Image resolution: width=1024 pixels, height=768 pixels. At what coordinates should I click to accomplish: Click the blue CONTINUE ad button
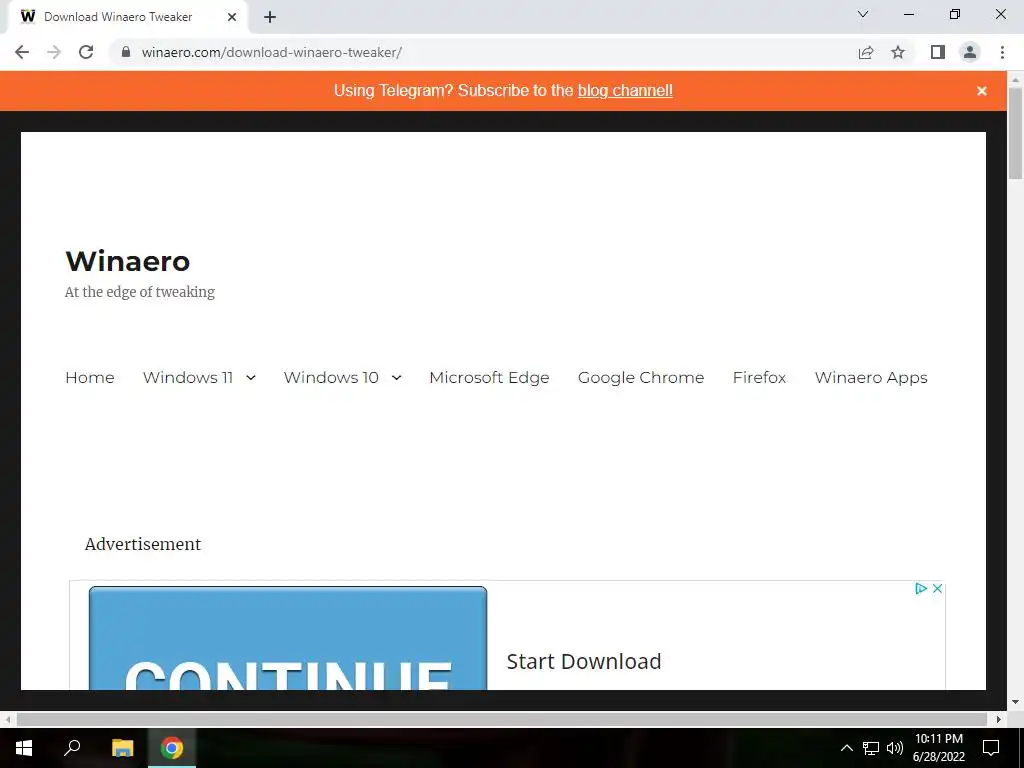[x=287, y=638]
